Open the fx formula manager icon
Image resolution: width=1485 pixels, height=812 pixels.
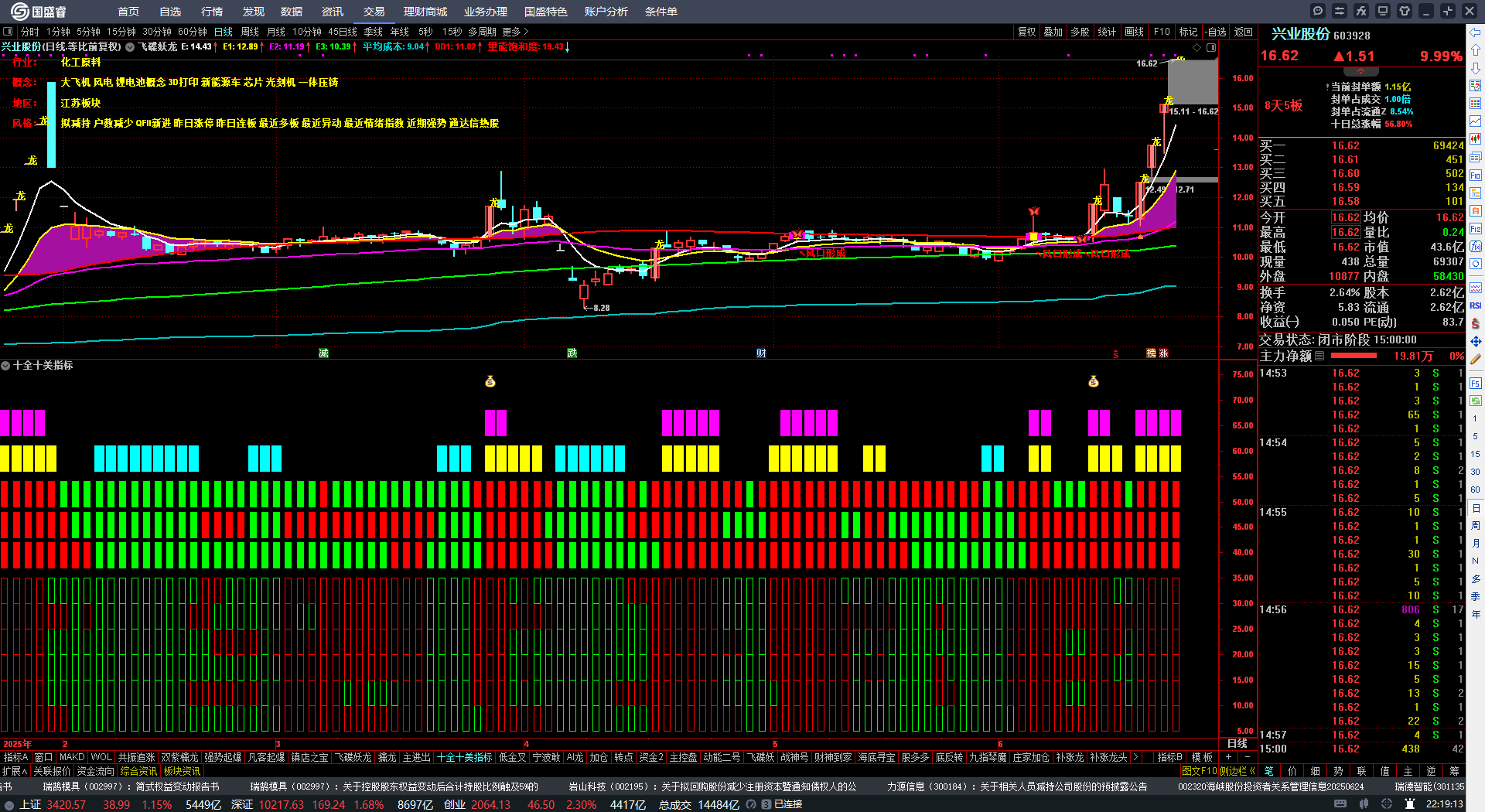1361,11
